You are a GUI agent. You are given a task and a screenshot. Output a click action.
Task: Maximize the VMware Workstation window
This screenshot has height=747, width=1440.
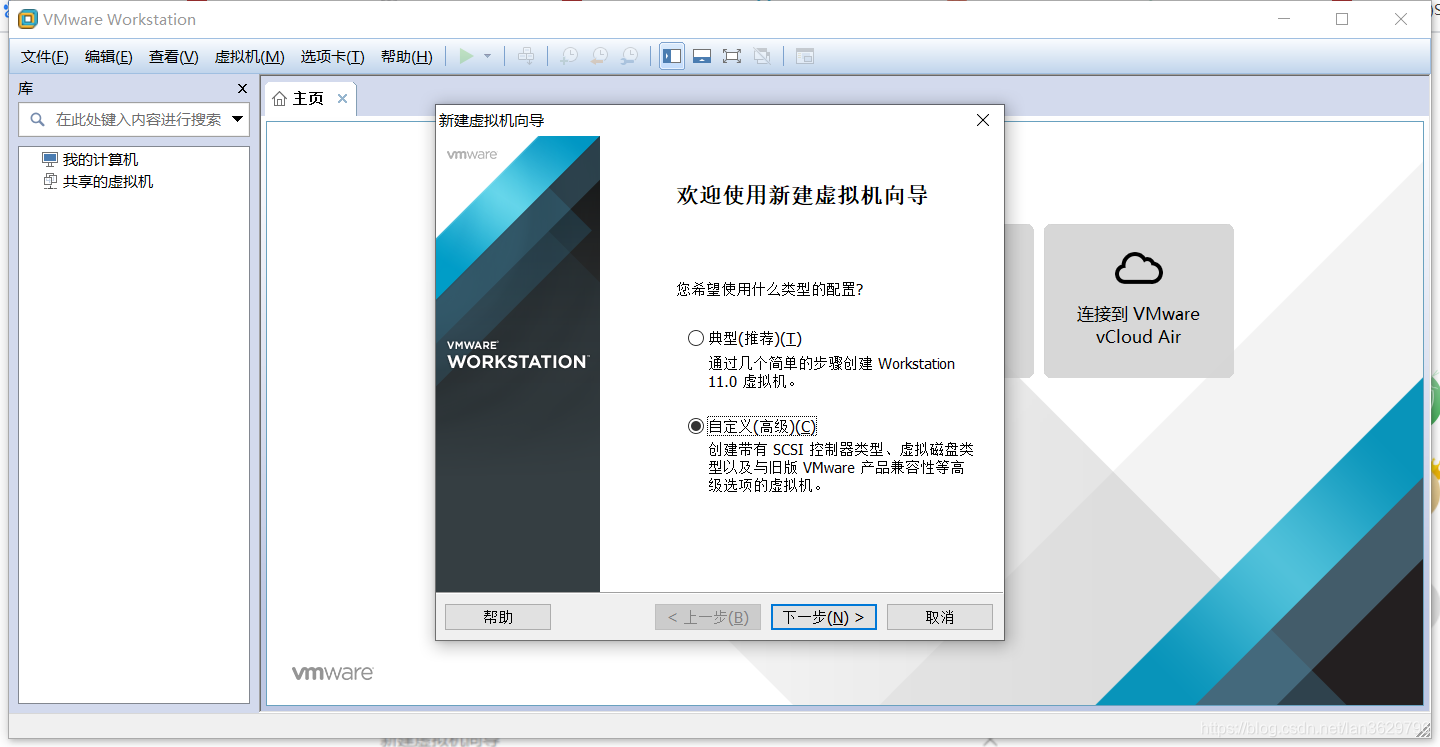click(x=1342, y=19)
